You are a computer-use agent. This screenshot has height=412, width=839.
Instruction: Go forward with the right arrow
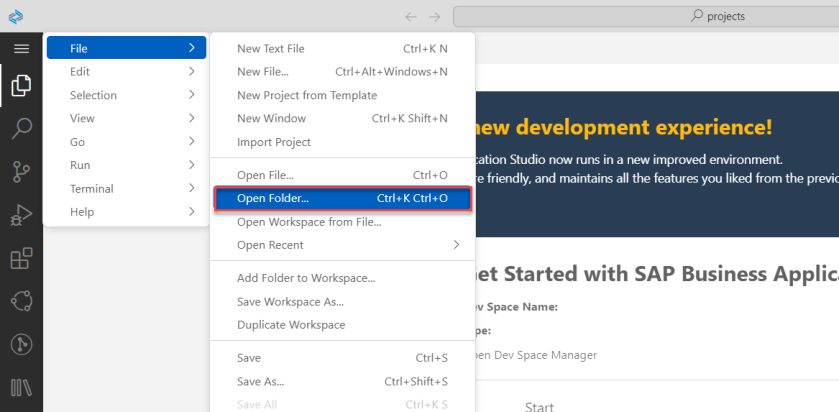(x=434, y=17)
